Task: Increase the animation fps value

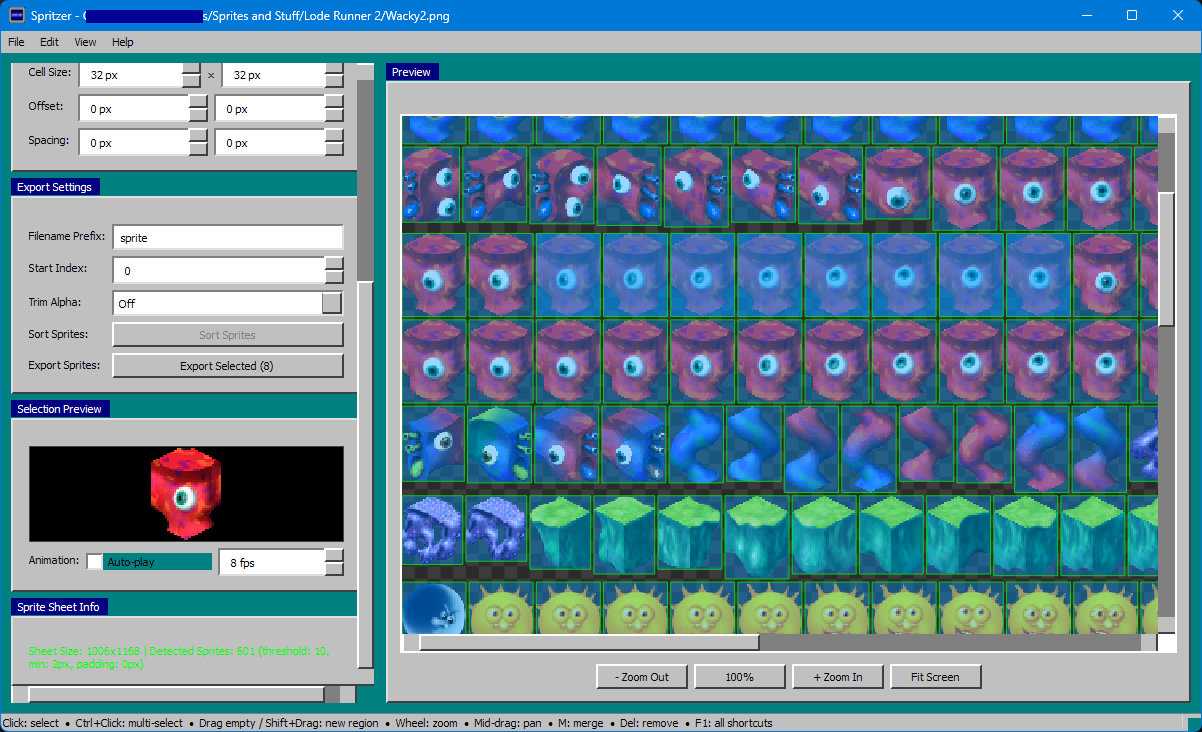Action: [334, 556]
